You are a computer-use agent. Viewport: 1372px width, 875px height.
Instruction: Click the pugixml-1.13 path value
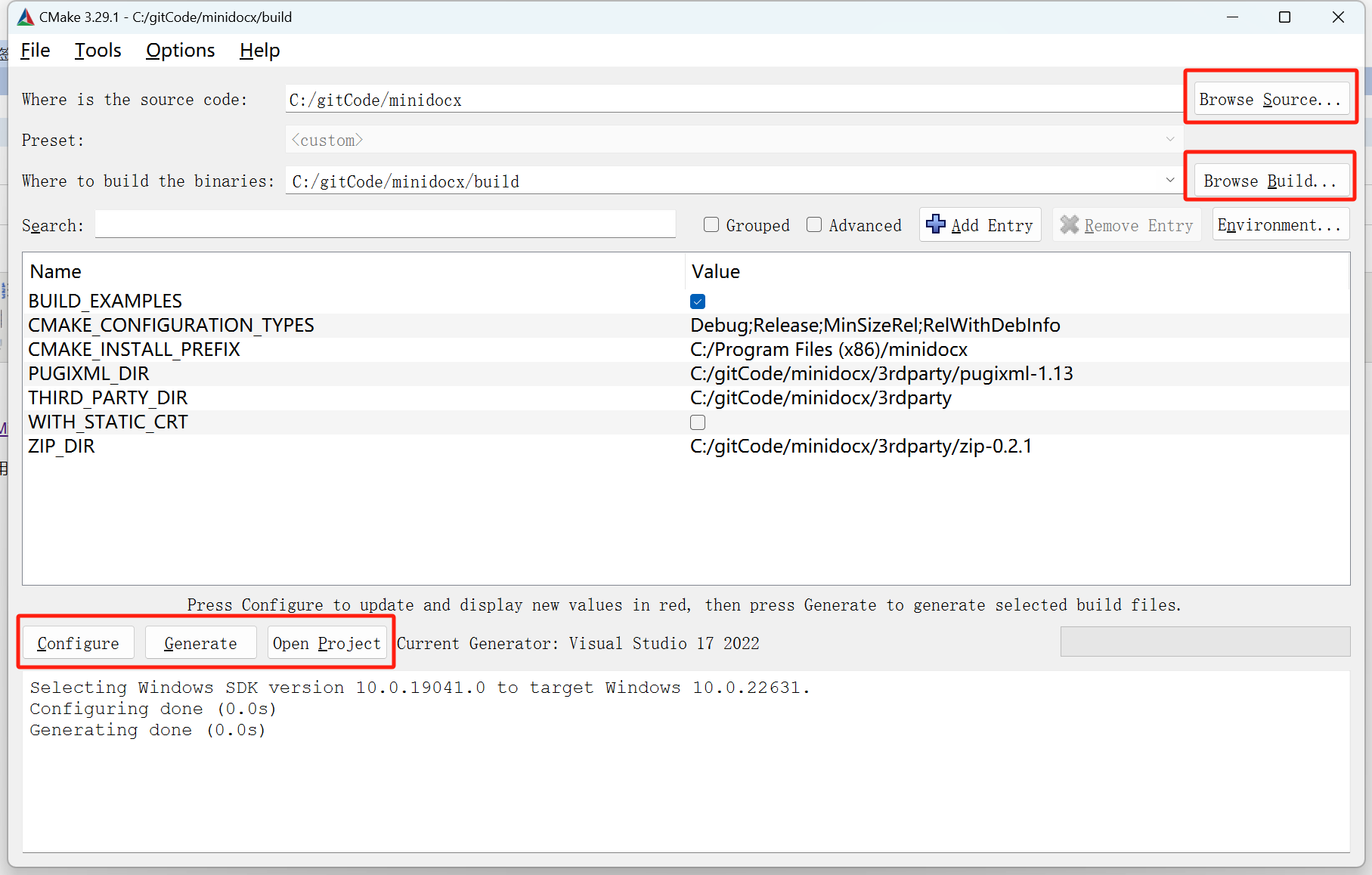point(882,373)
